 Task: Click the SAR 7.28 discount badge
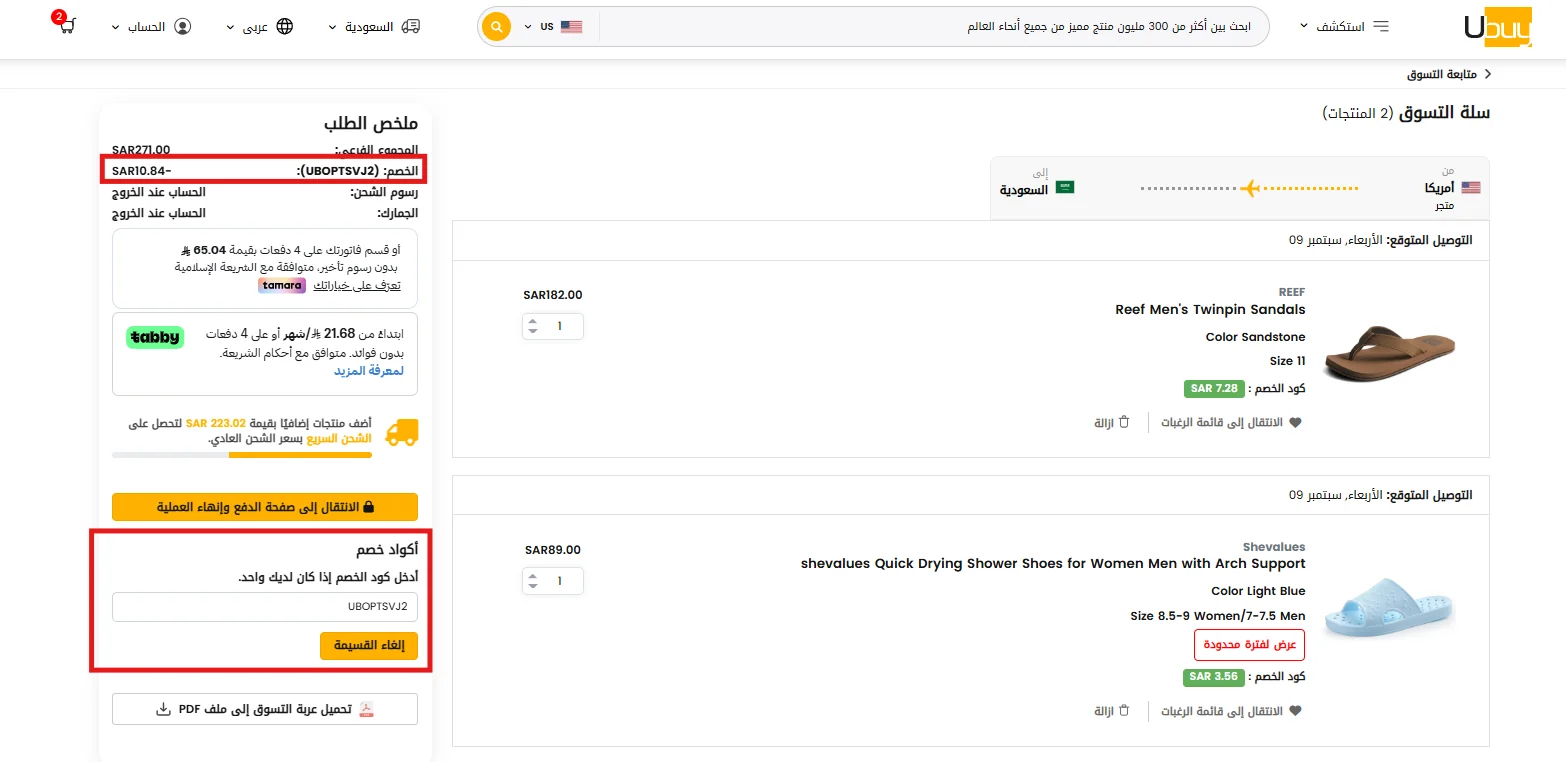click(1214, 388)
